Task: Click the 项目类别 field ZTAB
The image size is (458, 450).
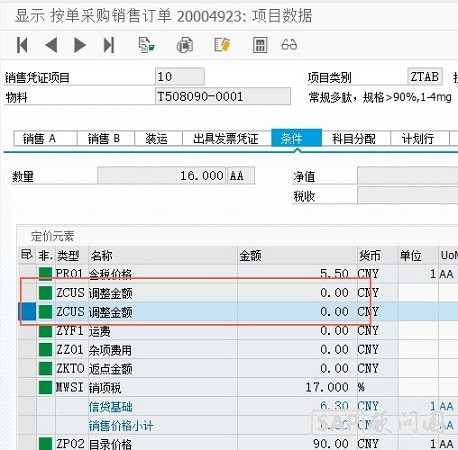Action: 425,77
